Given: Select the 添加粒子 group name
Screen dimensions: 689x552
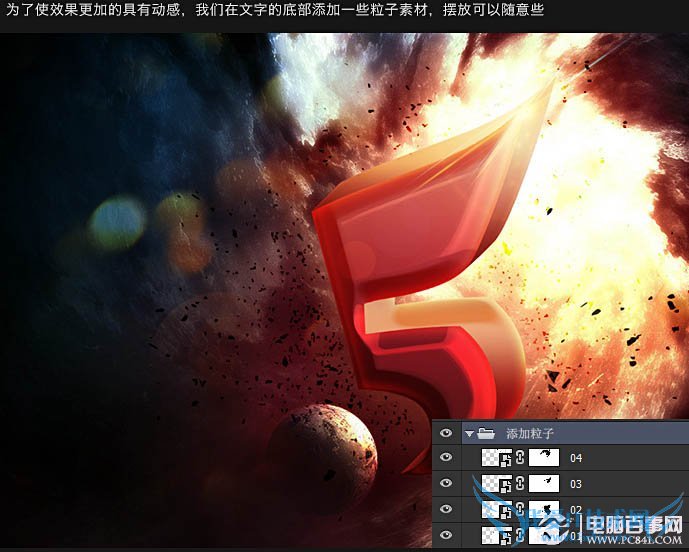Looking at the screenshot, I should [529, 434].
